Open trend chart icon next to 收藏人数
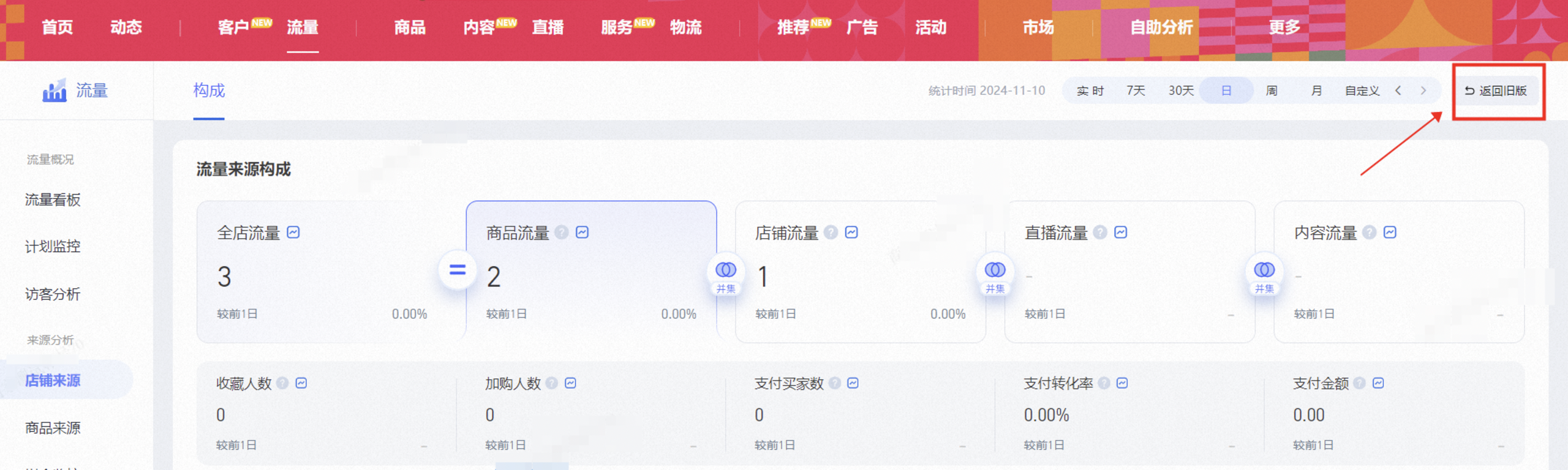The image size is (1568, 470). (x=301, y=383)
